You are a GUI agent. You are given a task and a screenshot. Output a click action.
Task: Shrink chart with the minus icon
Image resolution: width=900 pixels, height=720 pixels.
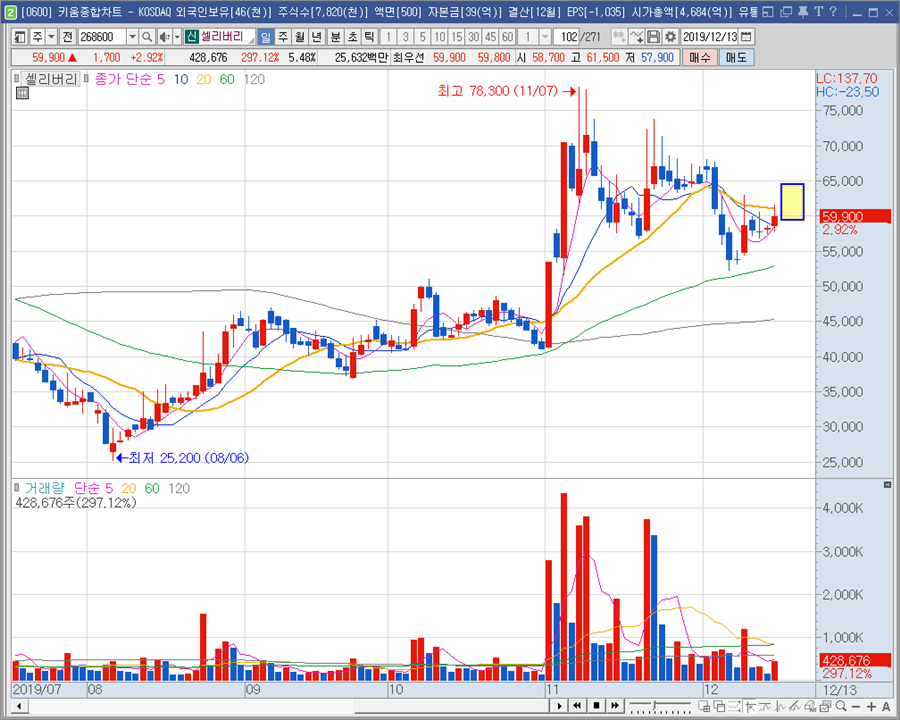tap(856, 706)
